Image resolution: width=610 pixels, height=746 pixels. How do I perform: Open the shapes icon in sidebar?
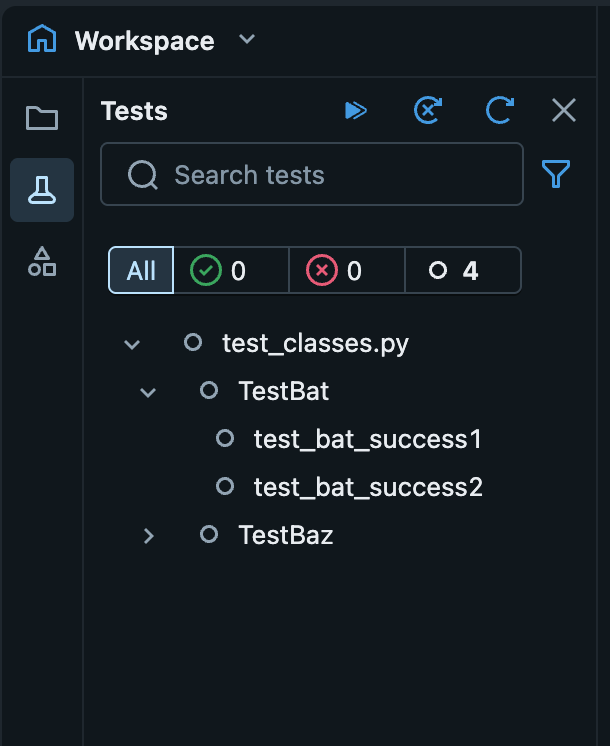[x=42, y=261]
